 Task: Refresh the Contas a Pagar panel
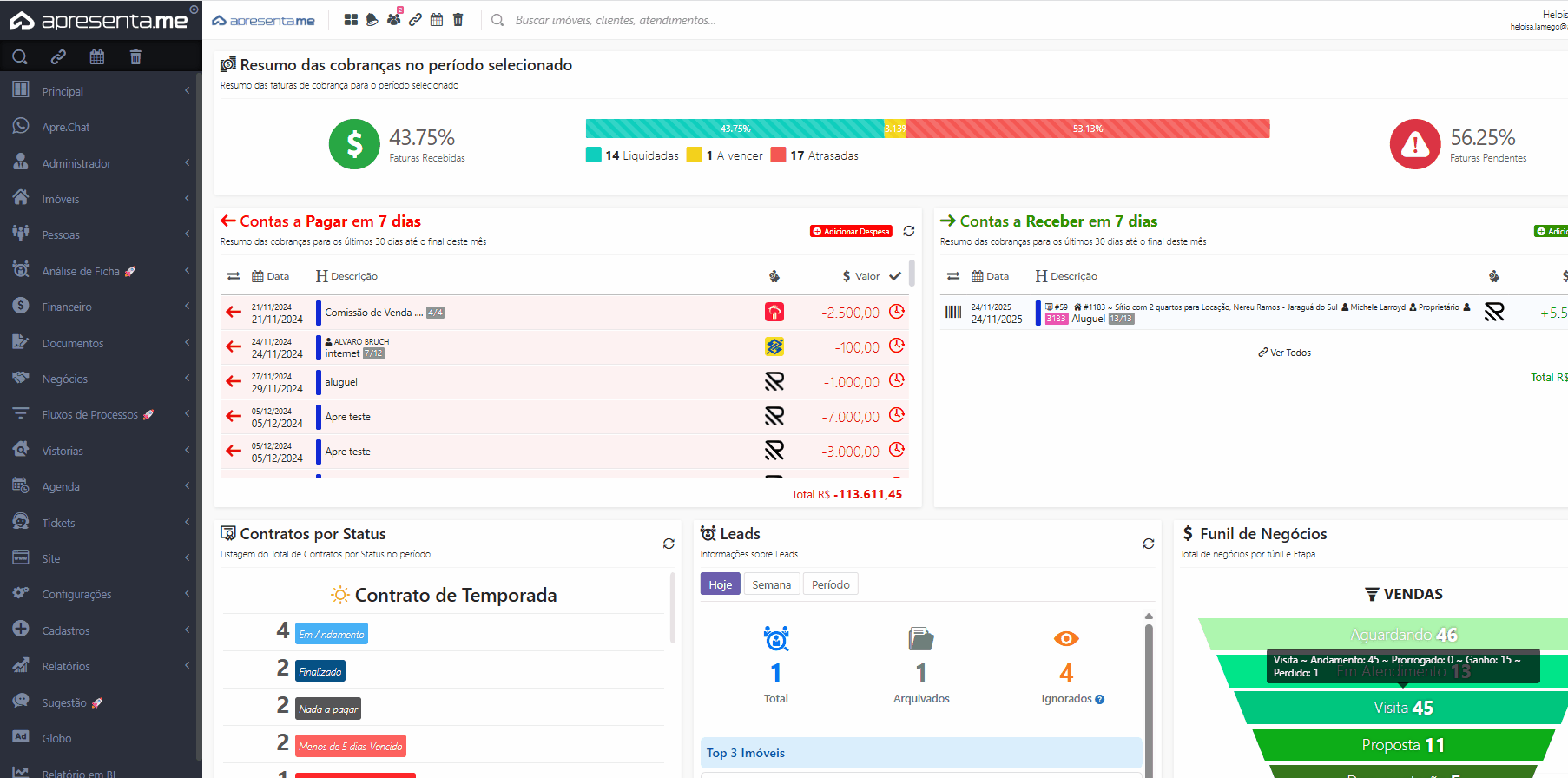(x=908, y=231)
